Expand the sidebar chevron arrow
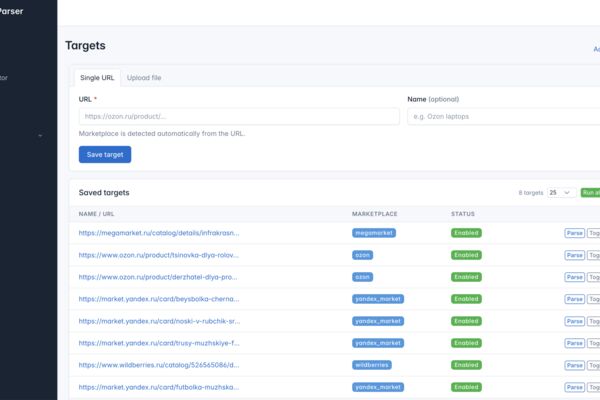The image size is (600, 400). pos(40,136)
